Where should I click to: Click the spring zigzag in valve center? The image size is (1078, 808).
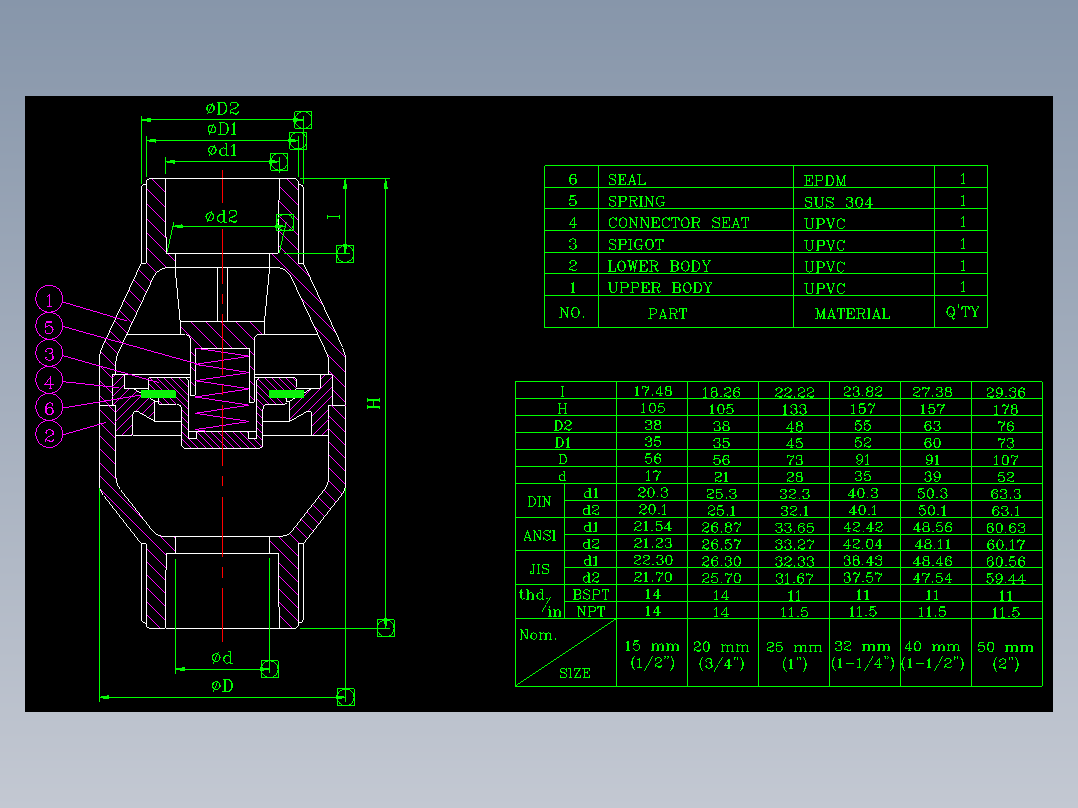(x=222, y=391)
